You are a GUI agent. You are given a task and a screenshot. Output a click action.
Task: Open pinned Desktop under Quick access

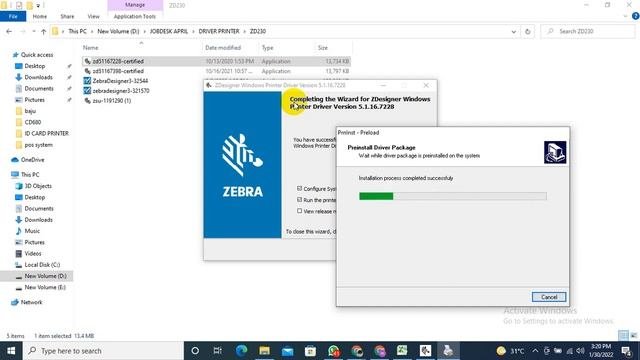[35, 66]
